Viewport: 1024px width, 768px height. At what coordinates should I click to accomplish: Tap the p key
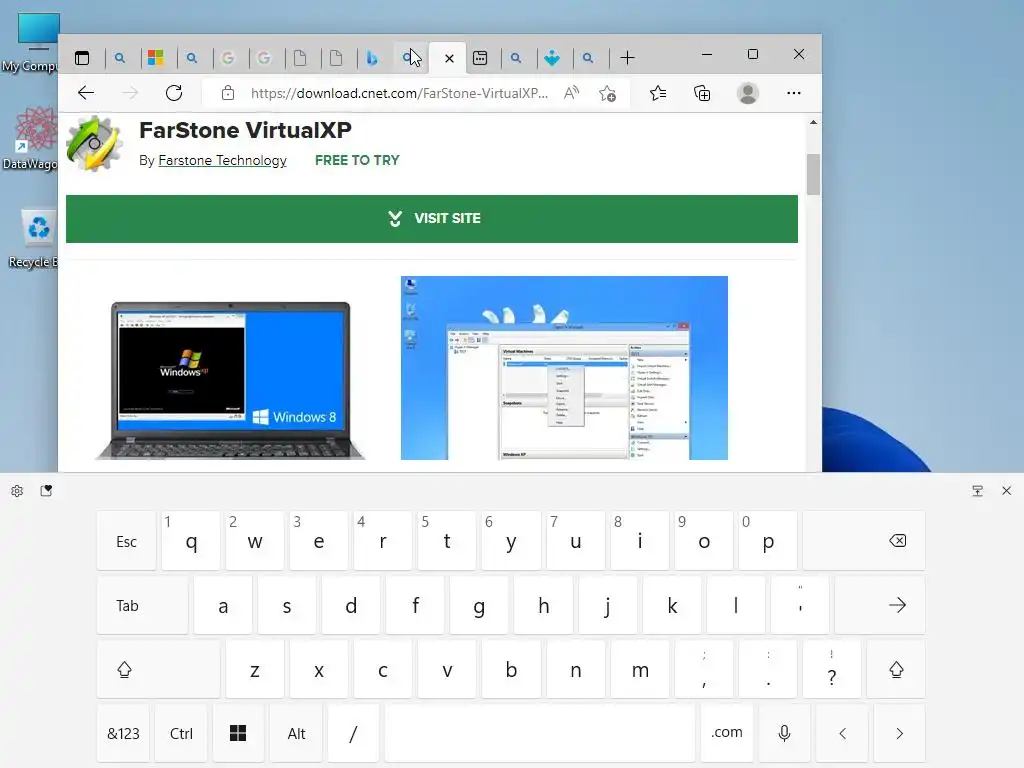coord(768,541)
